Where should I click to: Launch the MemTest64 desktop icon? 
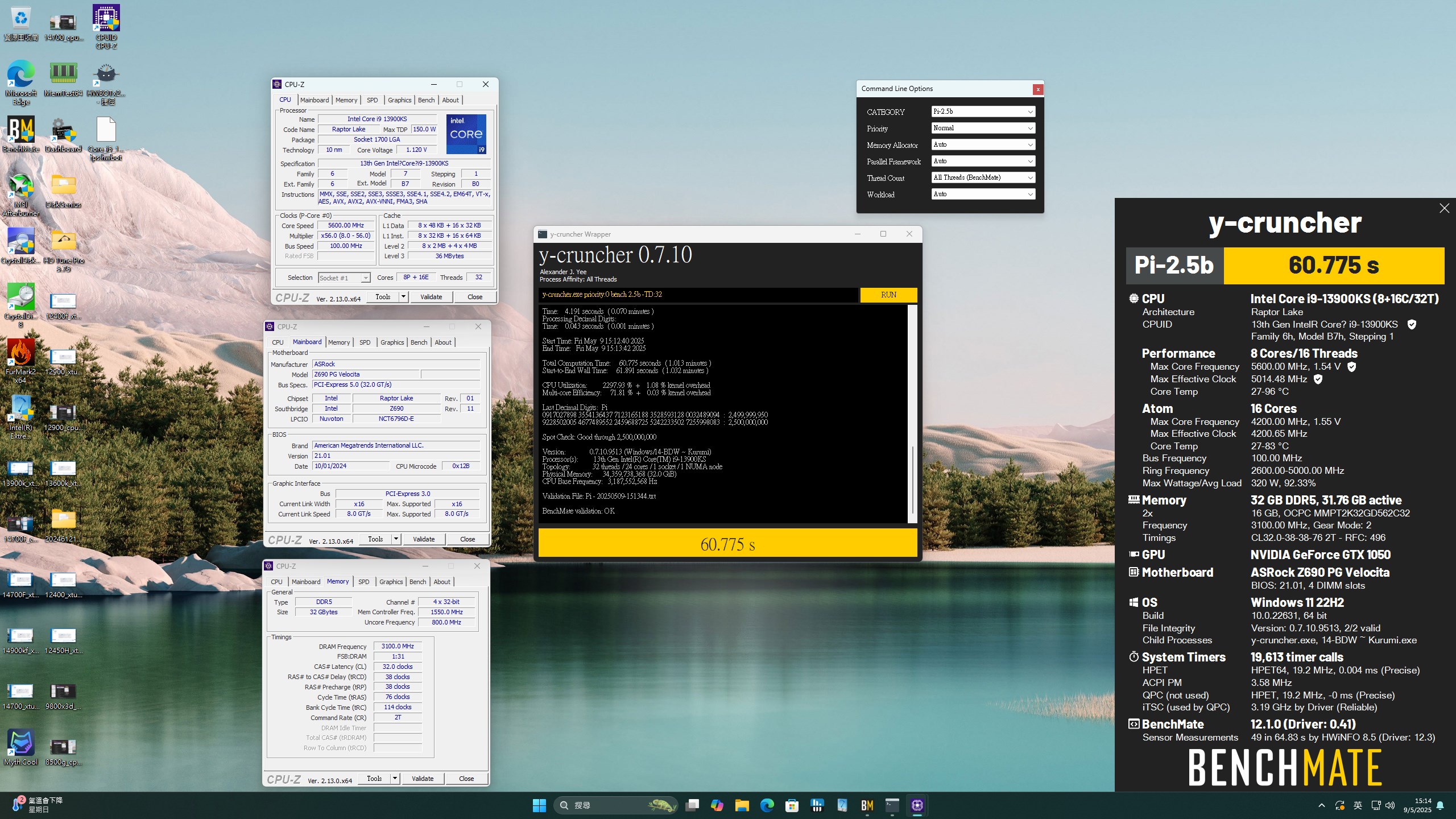click(63, 79)
